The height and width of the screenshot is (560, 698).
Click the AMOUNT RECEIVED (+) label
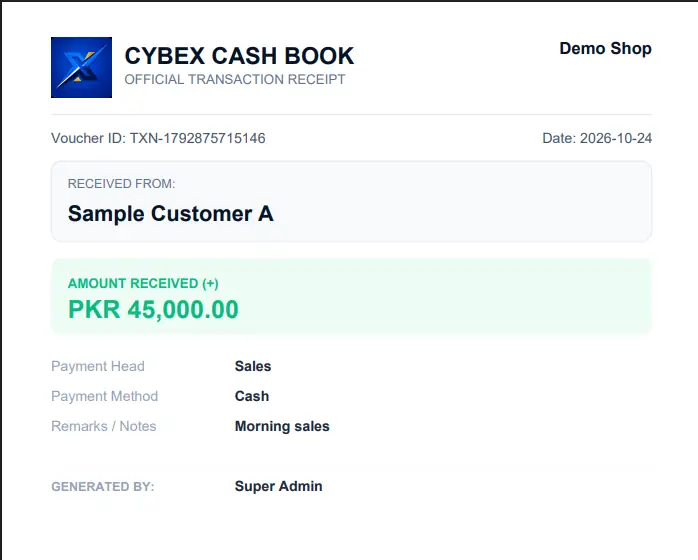(x=143, y=284)
